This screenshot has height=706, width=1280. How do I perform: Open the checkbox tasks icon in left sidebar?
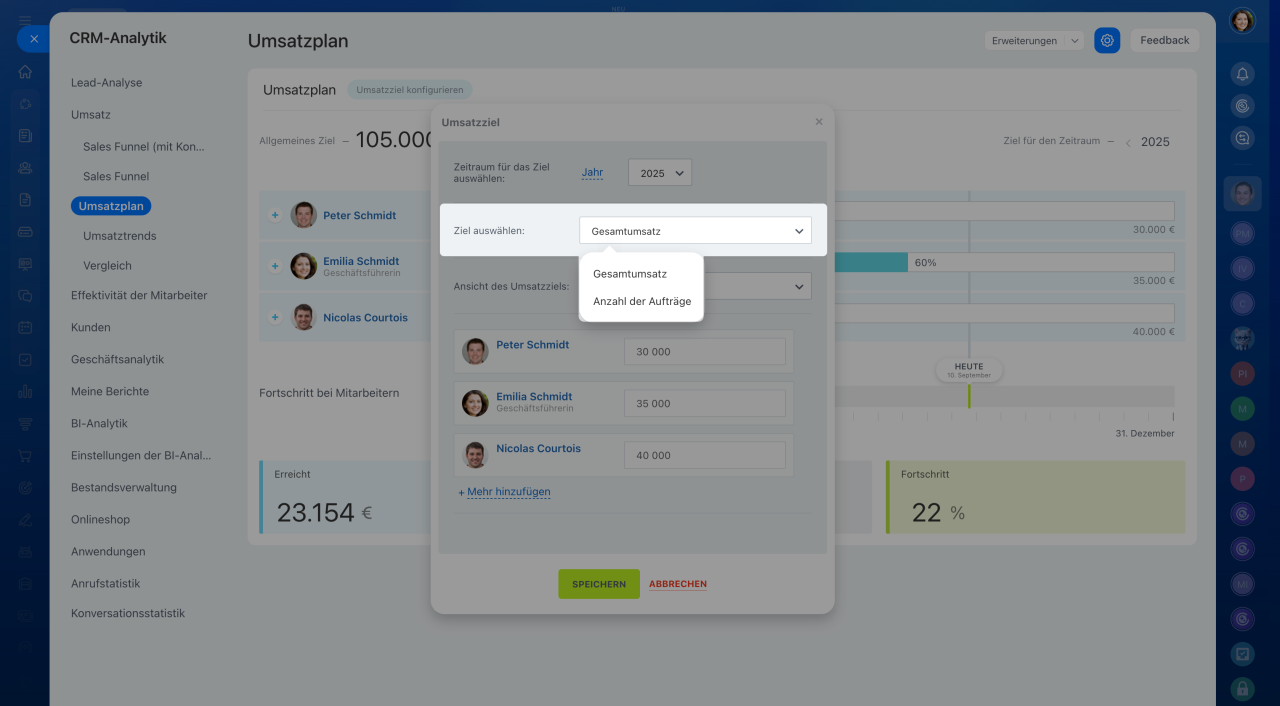[25, 360]
